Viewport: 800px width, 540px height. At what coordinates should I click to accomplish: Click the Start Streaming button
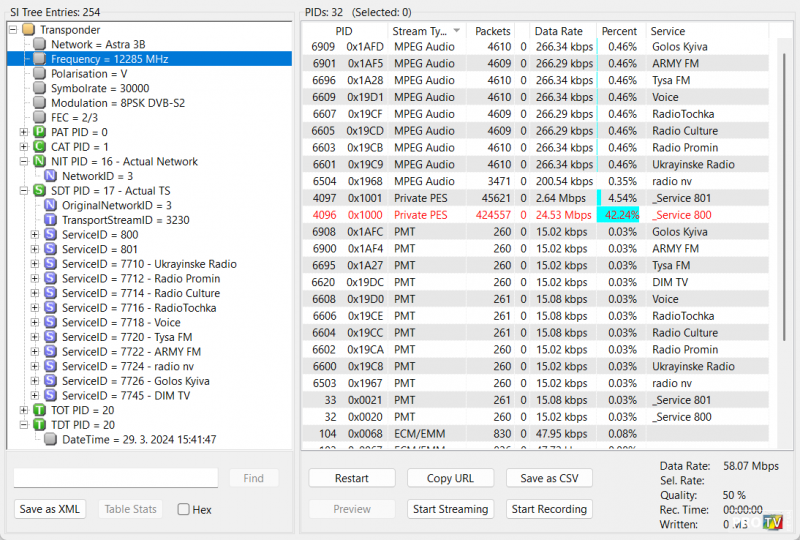[x=450, y=509]
